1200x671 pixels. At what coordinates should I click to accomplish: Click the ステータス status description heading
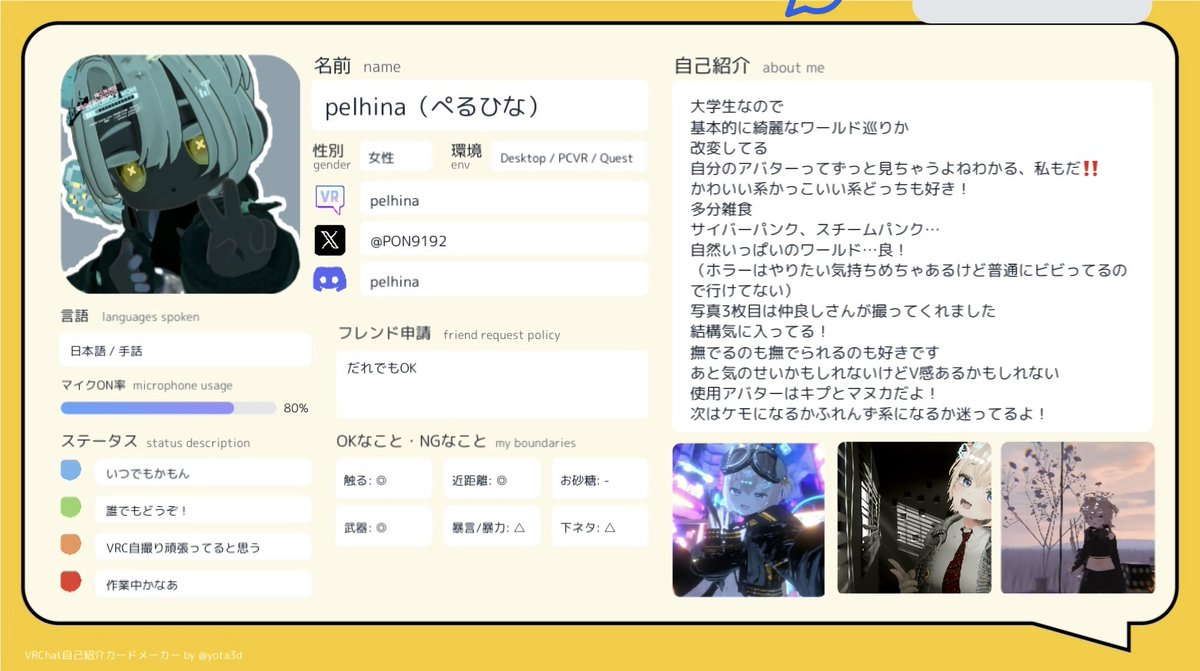[x=155, y=442]
